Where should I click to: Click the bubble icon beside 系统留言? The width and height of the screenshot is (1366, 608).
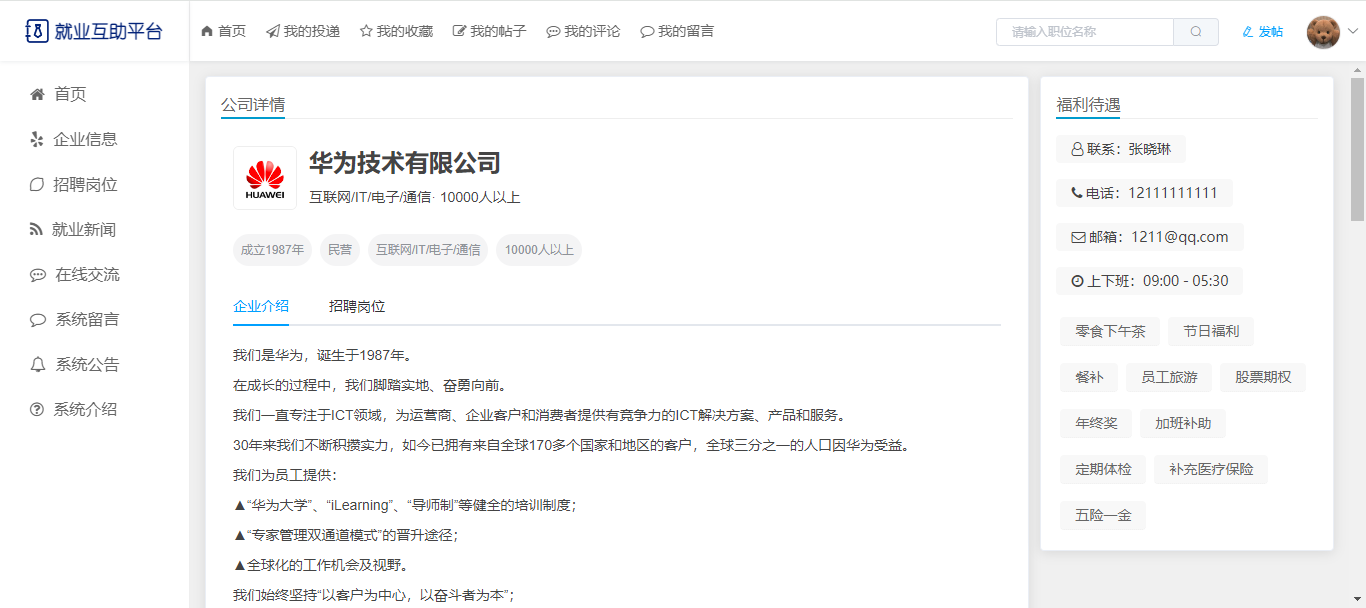click(38, 320)
